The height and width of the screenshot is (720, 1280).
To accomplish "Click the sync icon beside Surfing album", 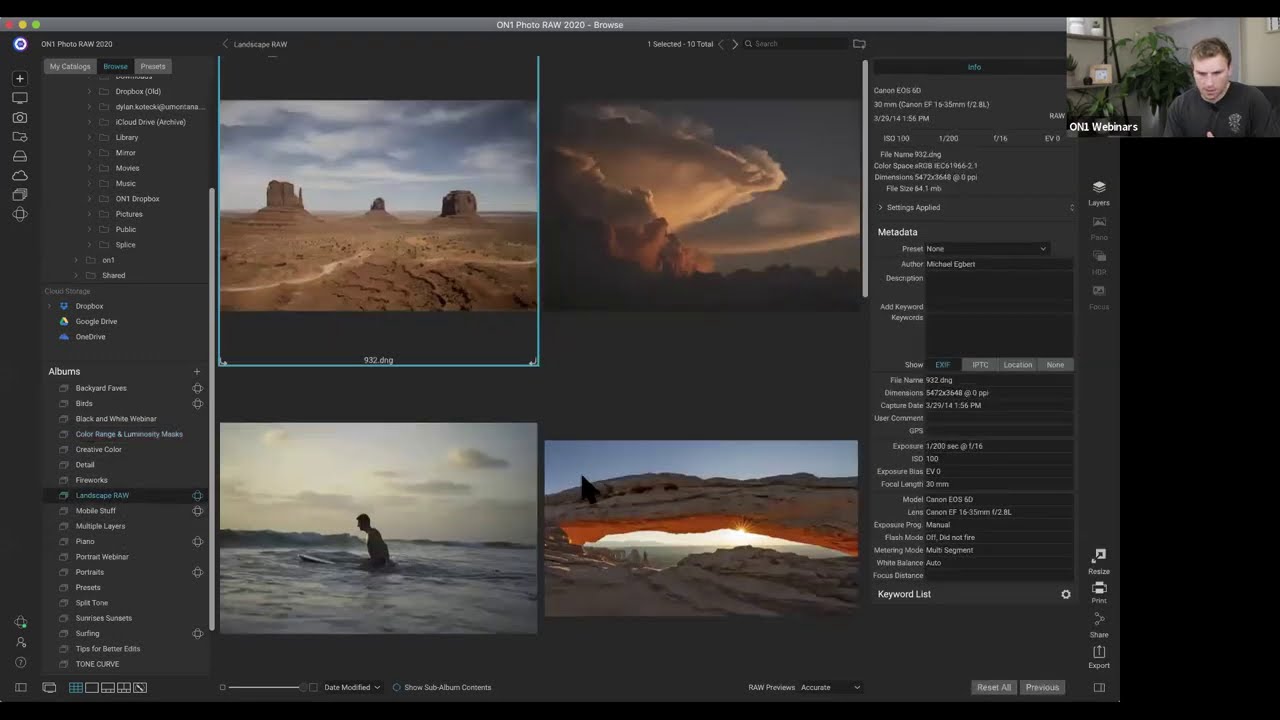I will 197,634.
